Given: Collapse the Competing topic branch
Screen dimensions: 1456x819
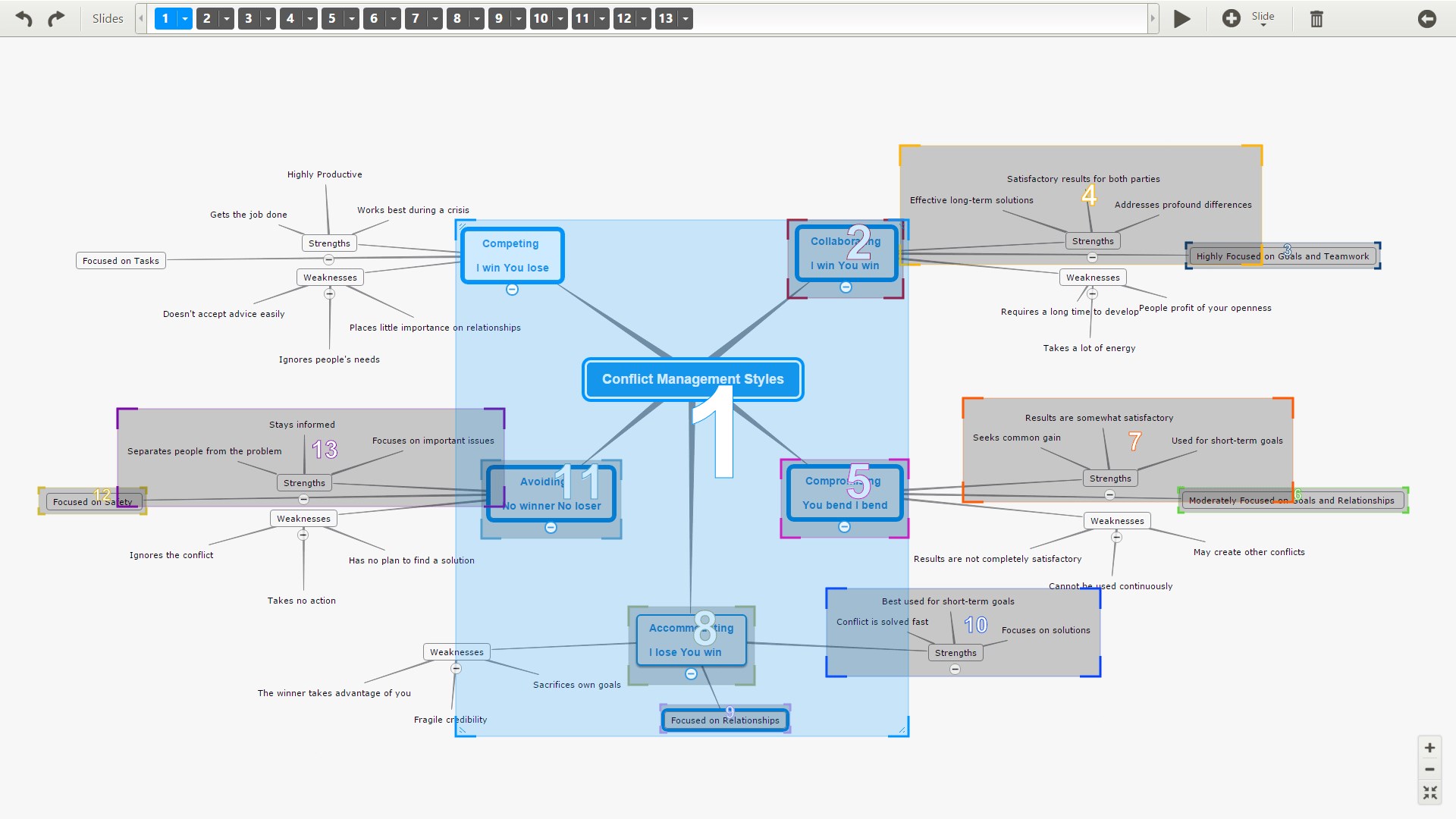Looking at the screenshot, I should (512, 289).
